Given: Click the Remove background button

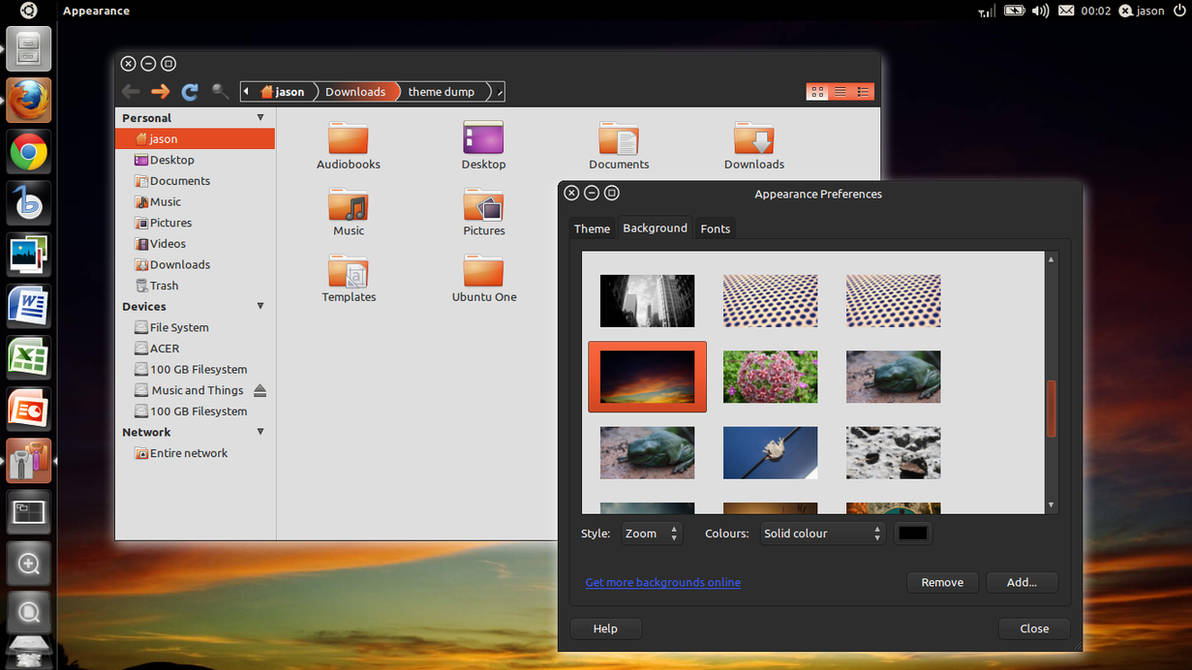Looking at the screenshot, I should 942,583.
